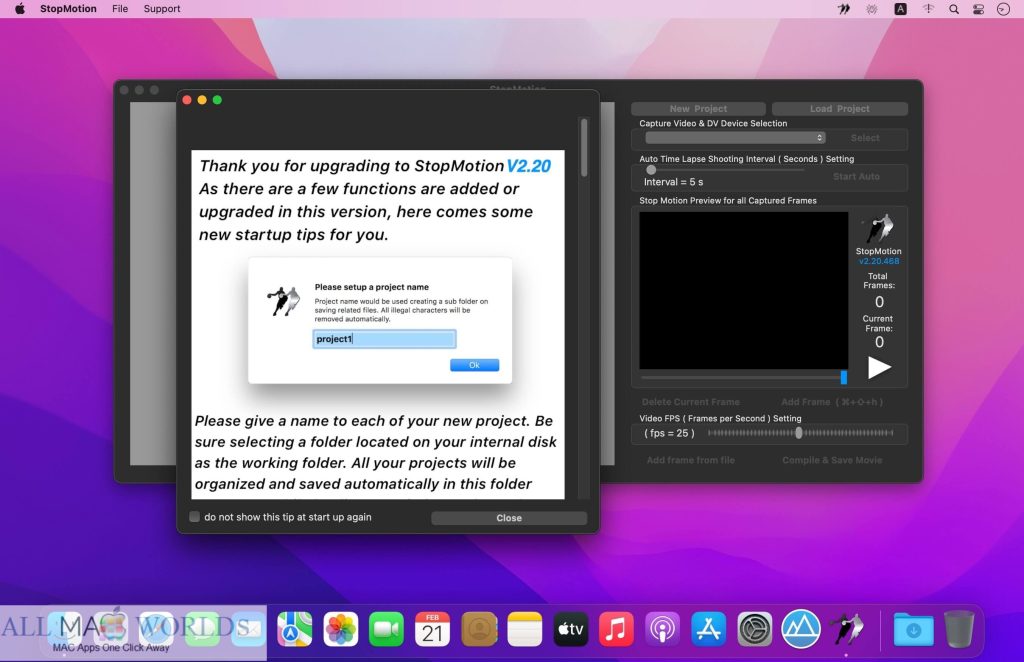The image size is (1024, 662).
Task: Close the startup tips window
Action: point(509,518)
